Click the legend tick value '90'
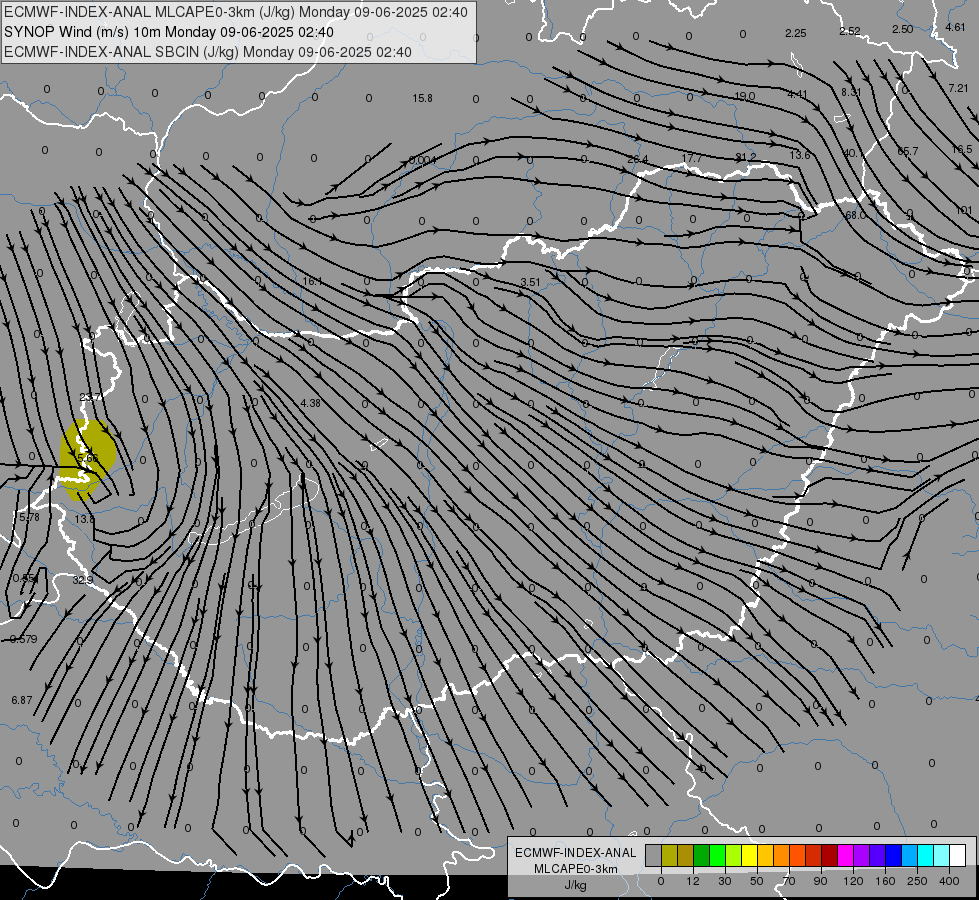The height and width of the screenshot is (900, 979). [820, 881]
